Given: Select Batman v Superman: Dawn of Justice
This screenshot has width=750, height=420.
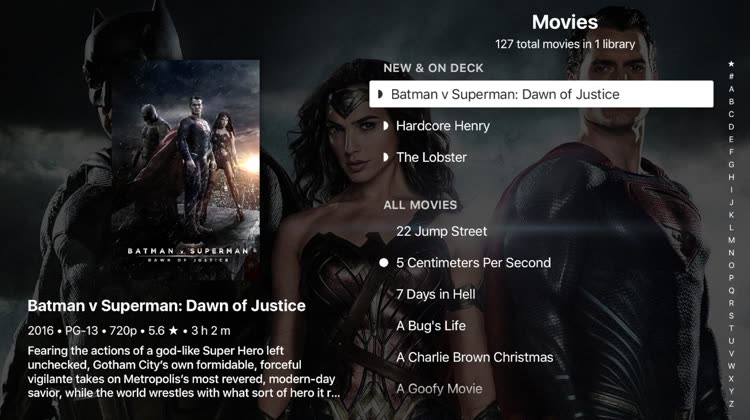Looking at the screenshot, I should (x=541, y=94).
